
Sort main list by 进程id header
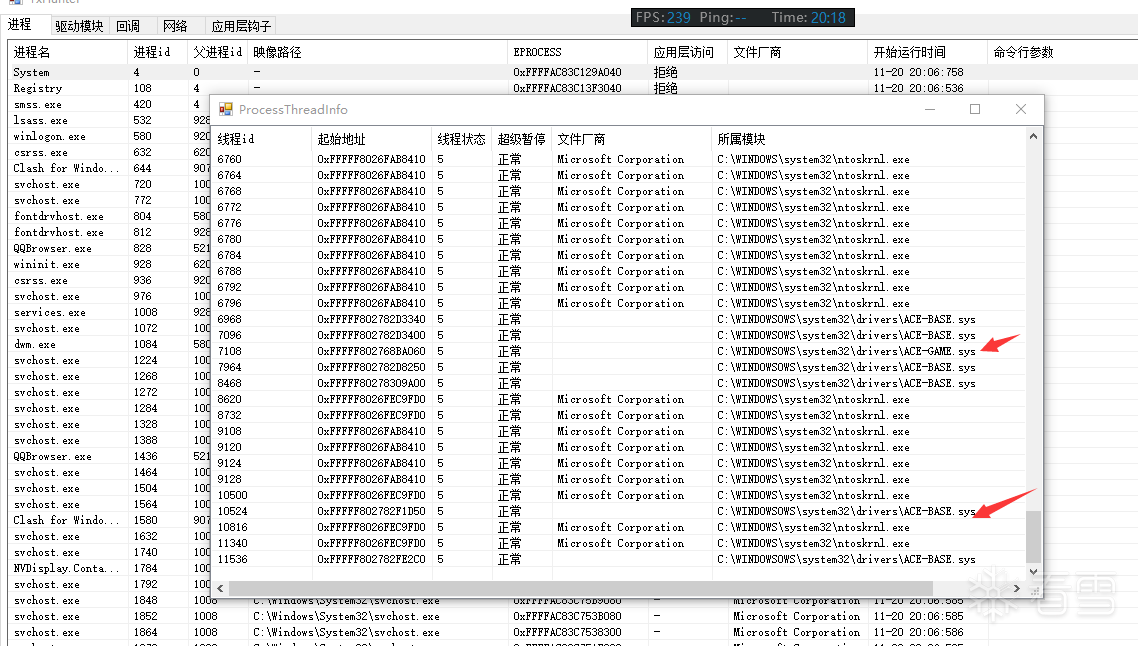click(x=157, y=52)
